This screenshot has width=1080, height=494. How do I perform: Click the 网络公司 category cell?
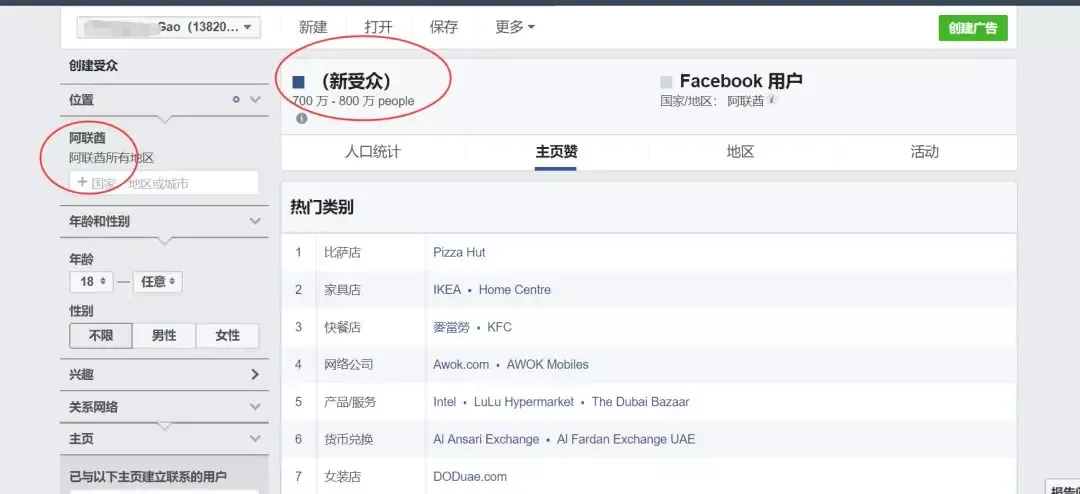349,364
